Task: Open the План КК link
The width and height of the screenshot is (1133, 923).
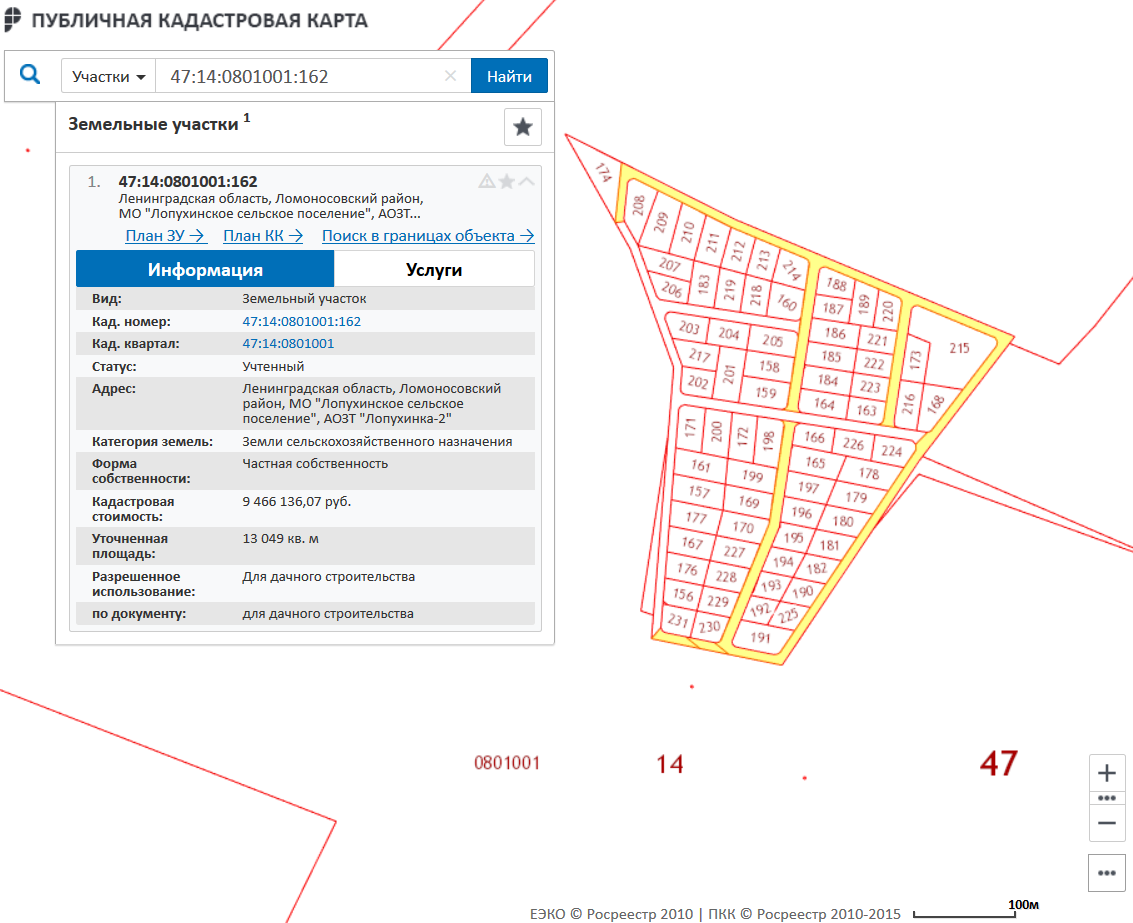Action: click(x=262, y=236)
